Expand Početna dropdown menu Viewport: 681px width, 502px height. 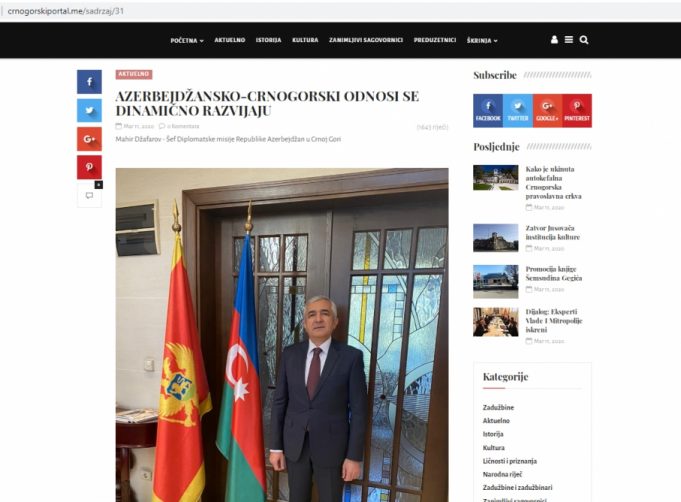[187, 40]
